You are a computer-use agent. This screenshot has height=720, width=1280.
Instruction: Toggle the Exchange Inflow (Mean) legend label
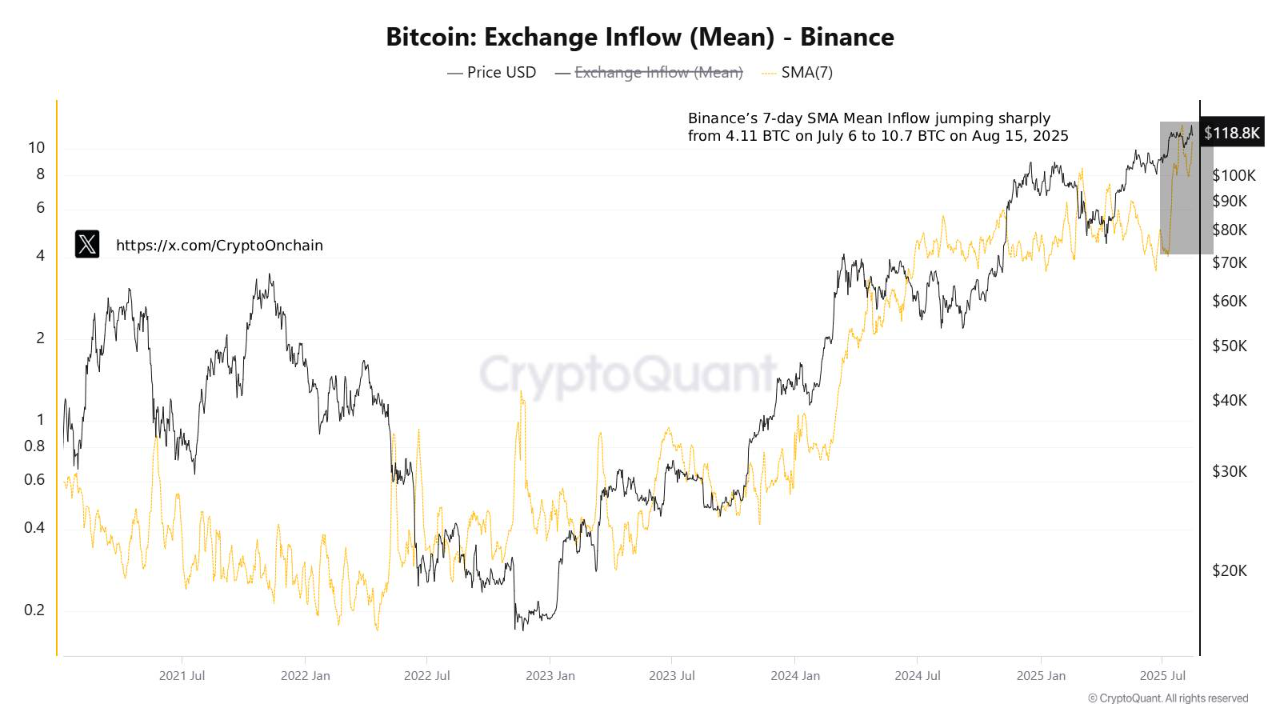[x=658, y=72]
